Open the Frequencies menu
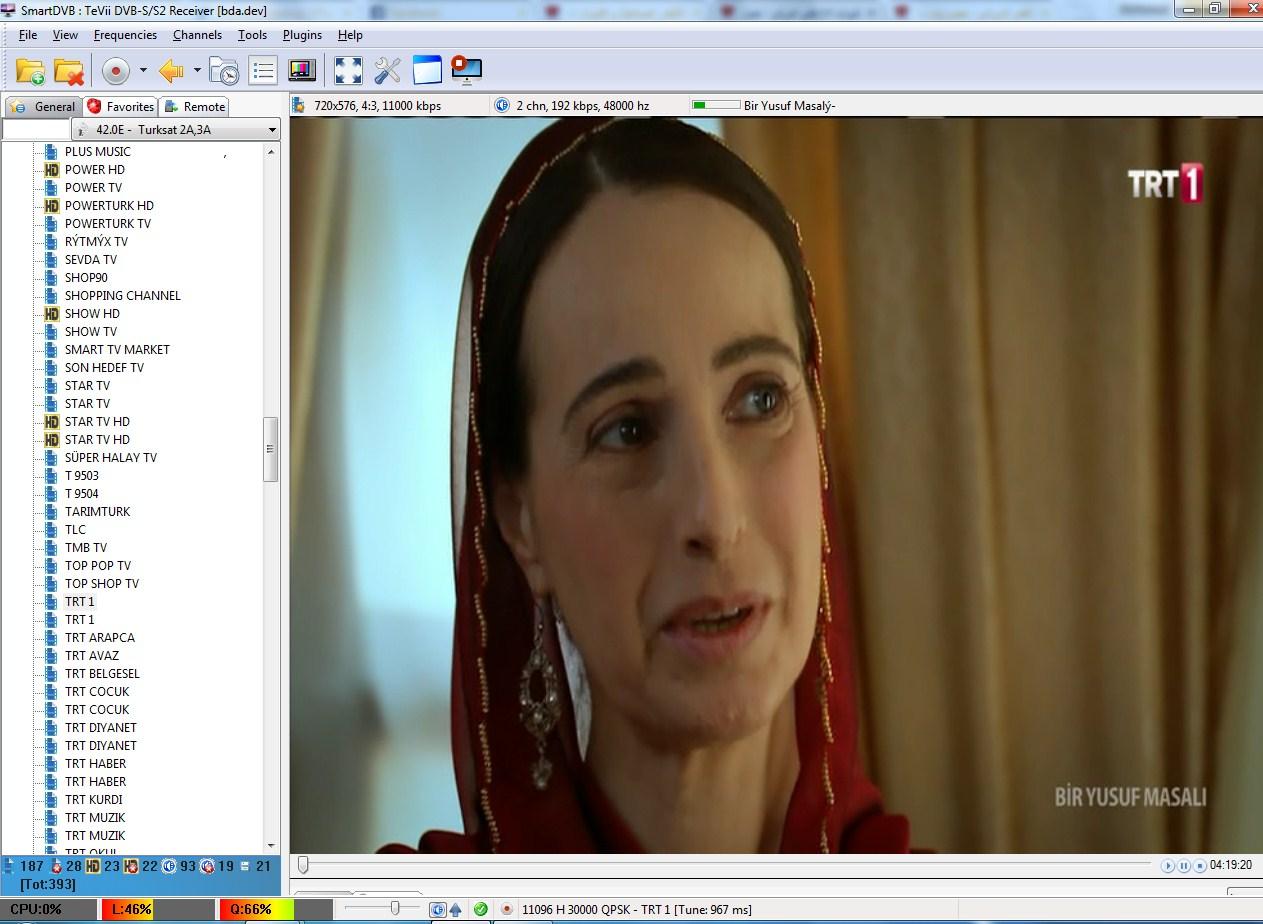Screen dimensions: 1263x924 [125, 35]
